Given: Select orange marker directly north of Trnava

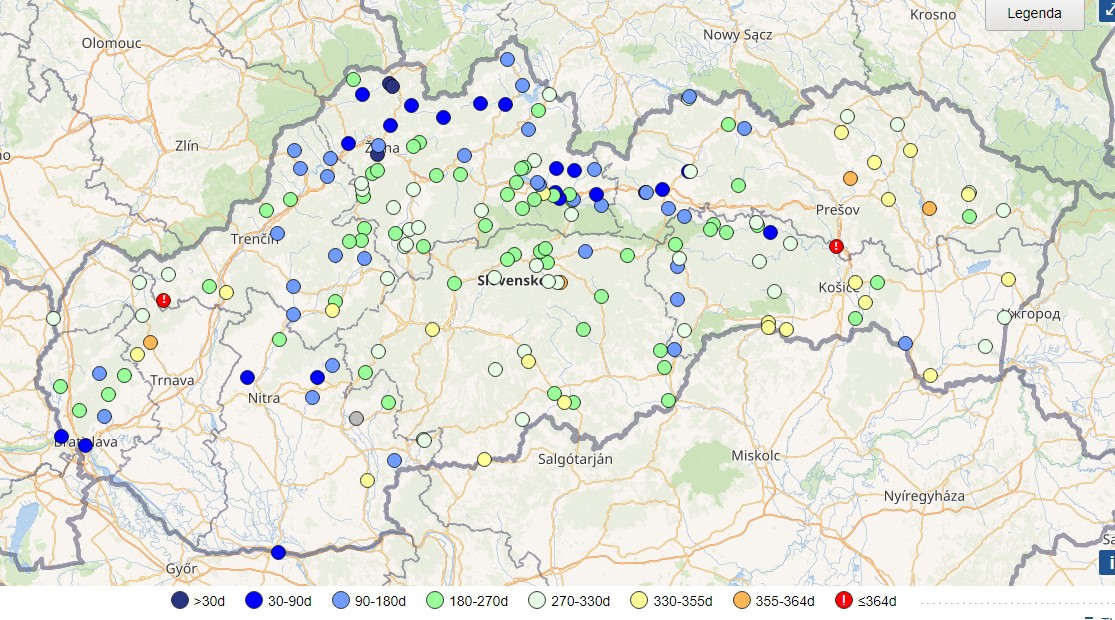Looking at the screenshot, I should 150,342.
